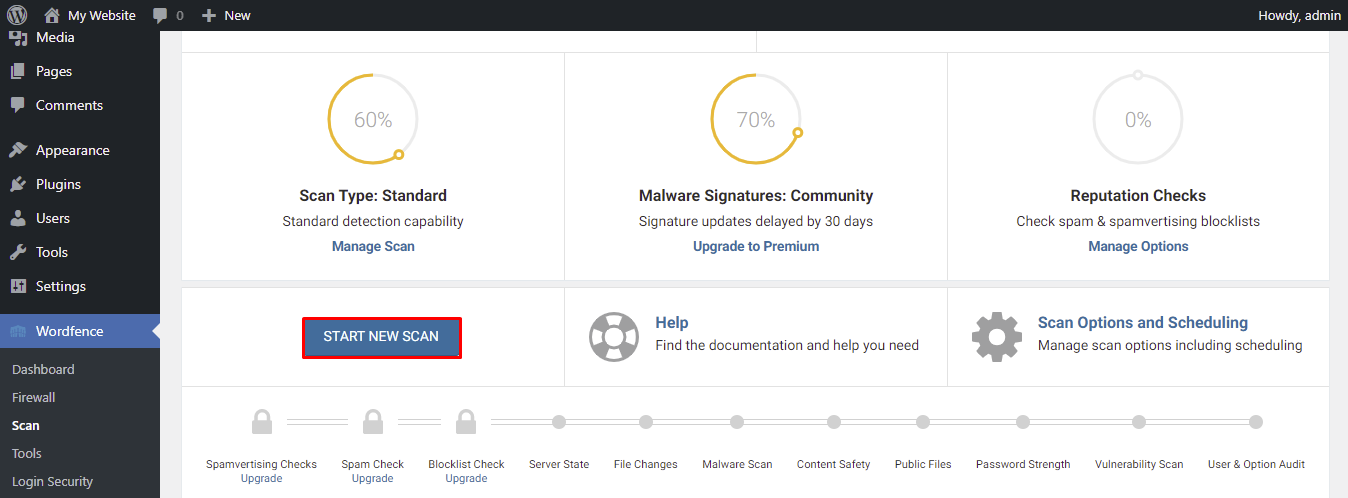Click the Pages sidebar icon
Screen dimensions: 1348x498
pyautogui.click(x=18, y=71)
